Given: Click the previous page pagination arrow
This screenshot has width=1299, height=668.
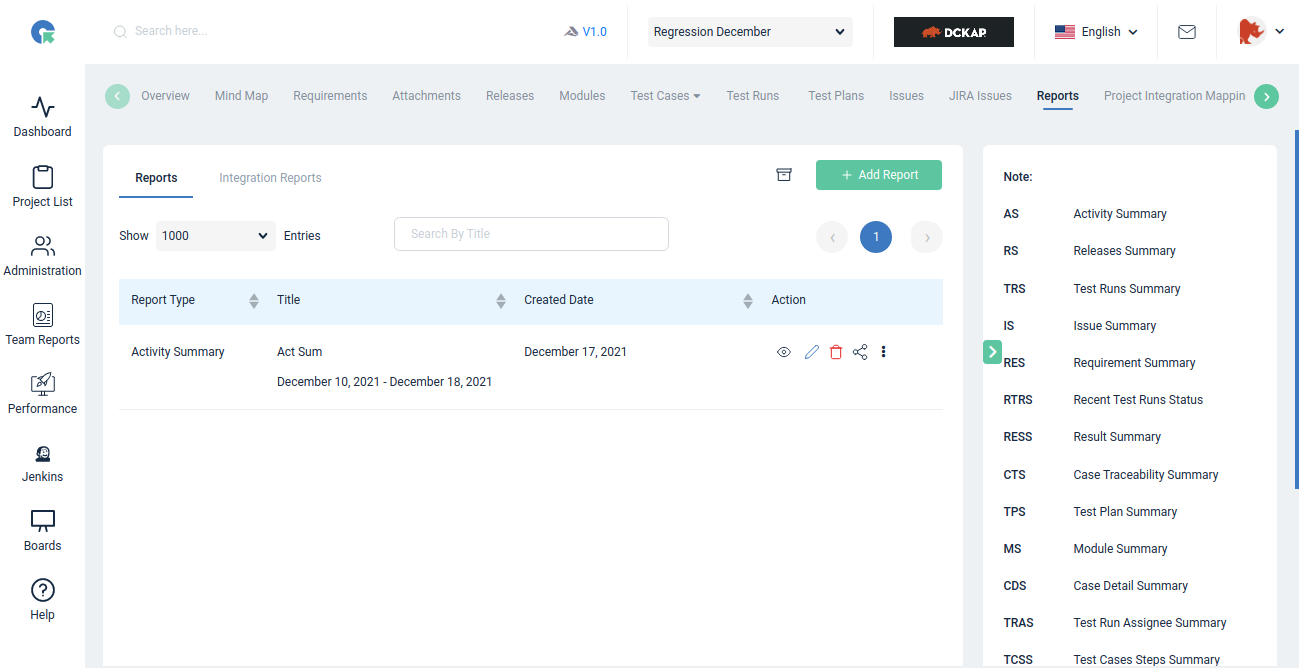Looking at the screenshot, I should click(x=832, y=237).
